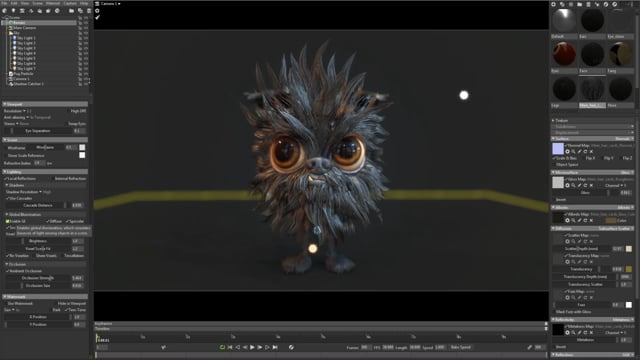The height and width of the screenshot is (360, 640).
Task: Clear Normal Map with its X icon
Action: pyautogui.click(x=591, y=151)
